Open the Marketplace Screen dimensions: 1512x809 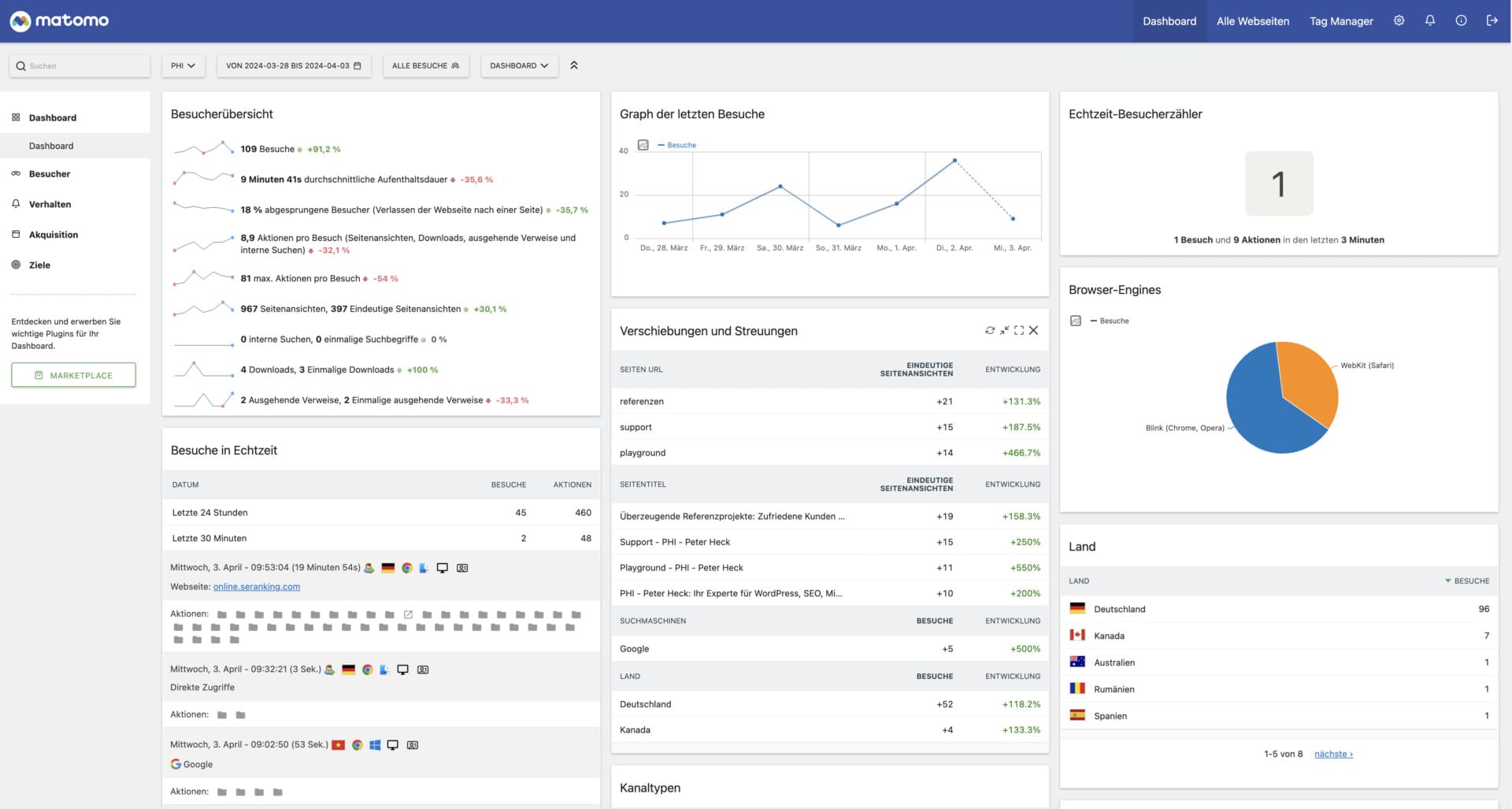[73, 375]
